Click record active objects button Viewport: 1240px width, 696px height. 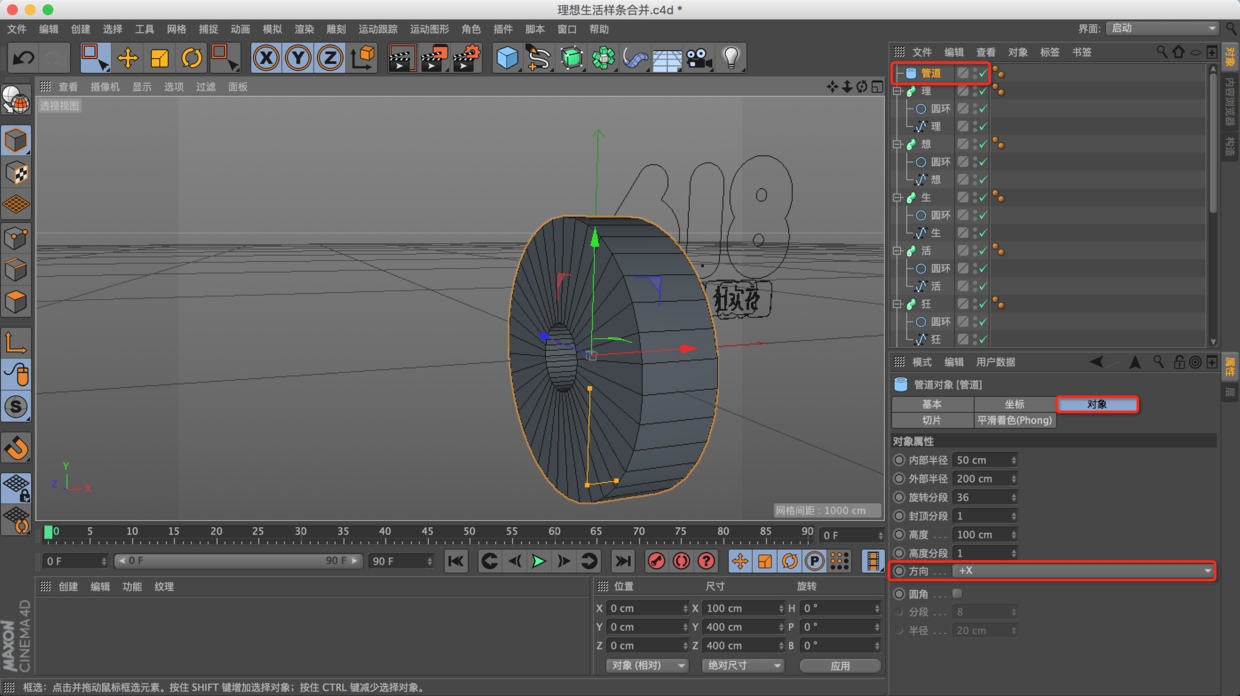(656, 562)
